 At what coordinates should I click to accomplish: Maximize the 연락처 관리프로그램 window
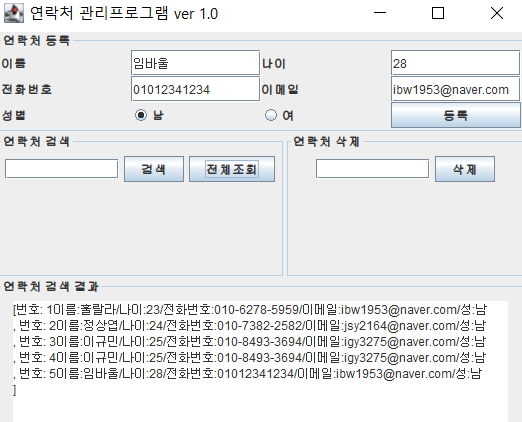tap(438, 13)
